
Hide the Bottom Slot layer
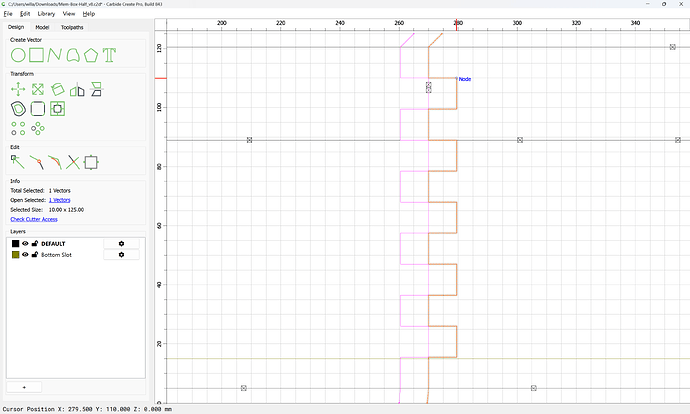pos(26,255)
